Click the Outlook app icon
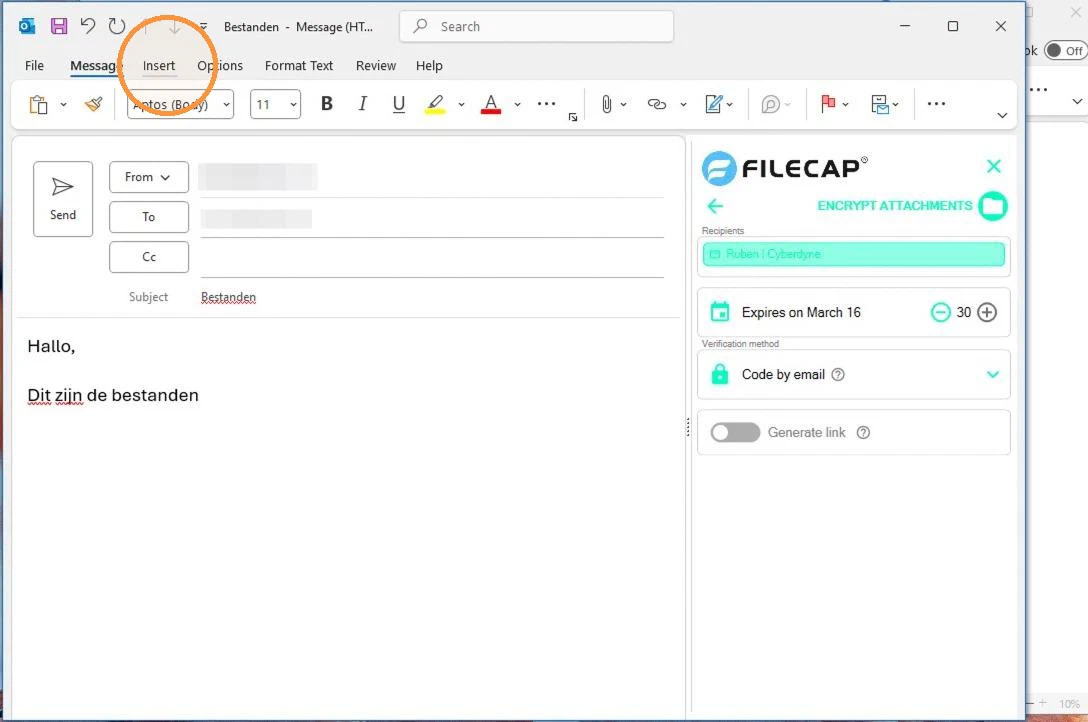1088x722 pixels. coord(27,26)
